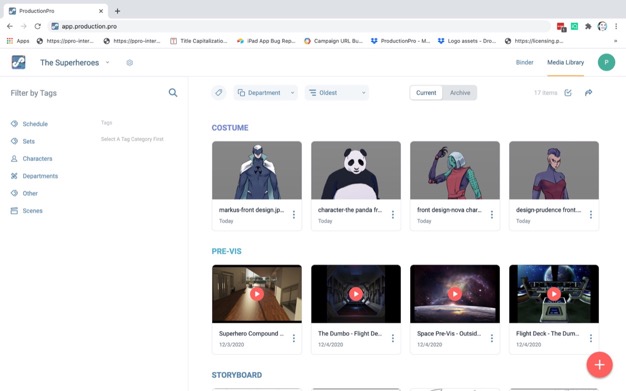Screen dimensions: 626x391
Task: Click the red add plus button
Action: pyautogui.click(x=599, y=365)
